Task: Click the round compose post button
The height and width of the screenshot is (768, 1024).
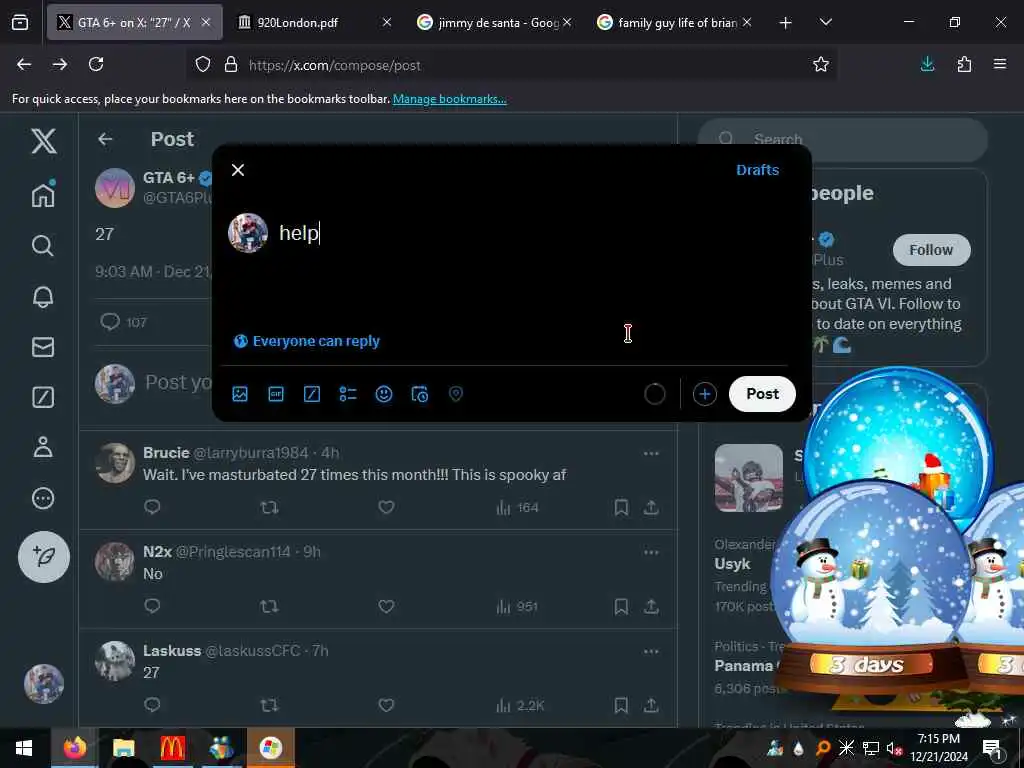Action: [x=44, y=556]
